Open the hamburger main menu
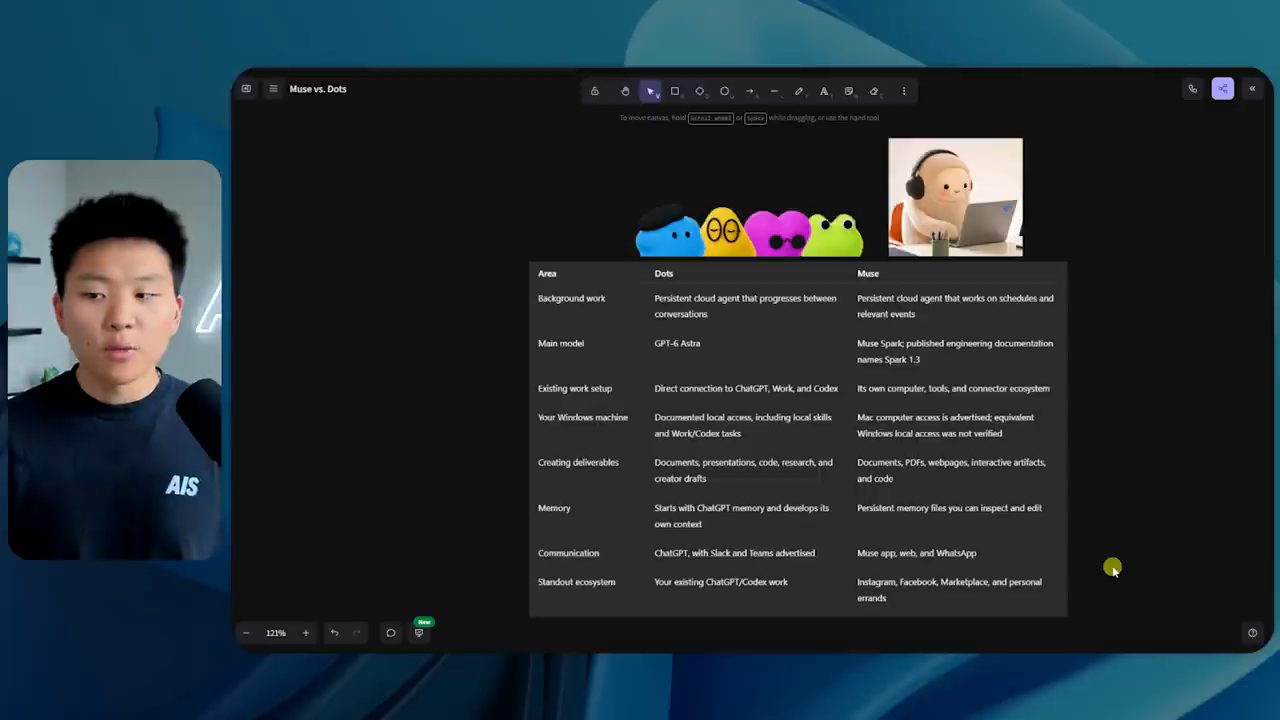Screen dimensions: 1280x720 pyautogui.click(x=273, y=89)
